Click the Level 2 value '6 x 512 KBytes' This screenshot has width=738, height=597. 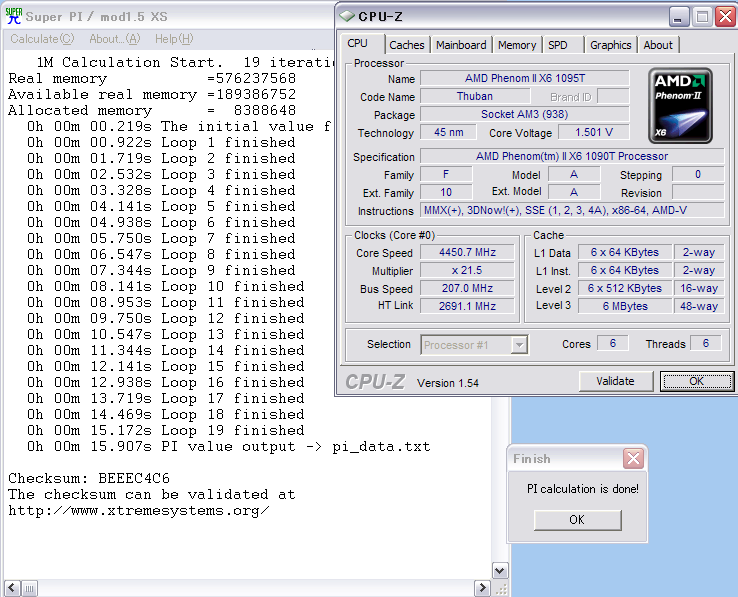[625, 288]
